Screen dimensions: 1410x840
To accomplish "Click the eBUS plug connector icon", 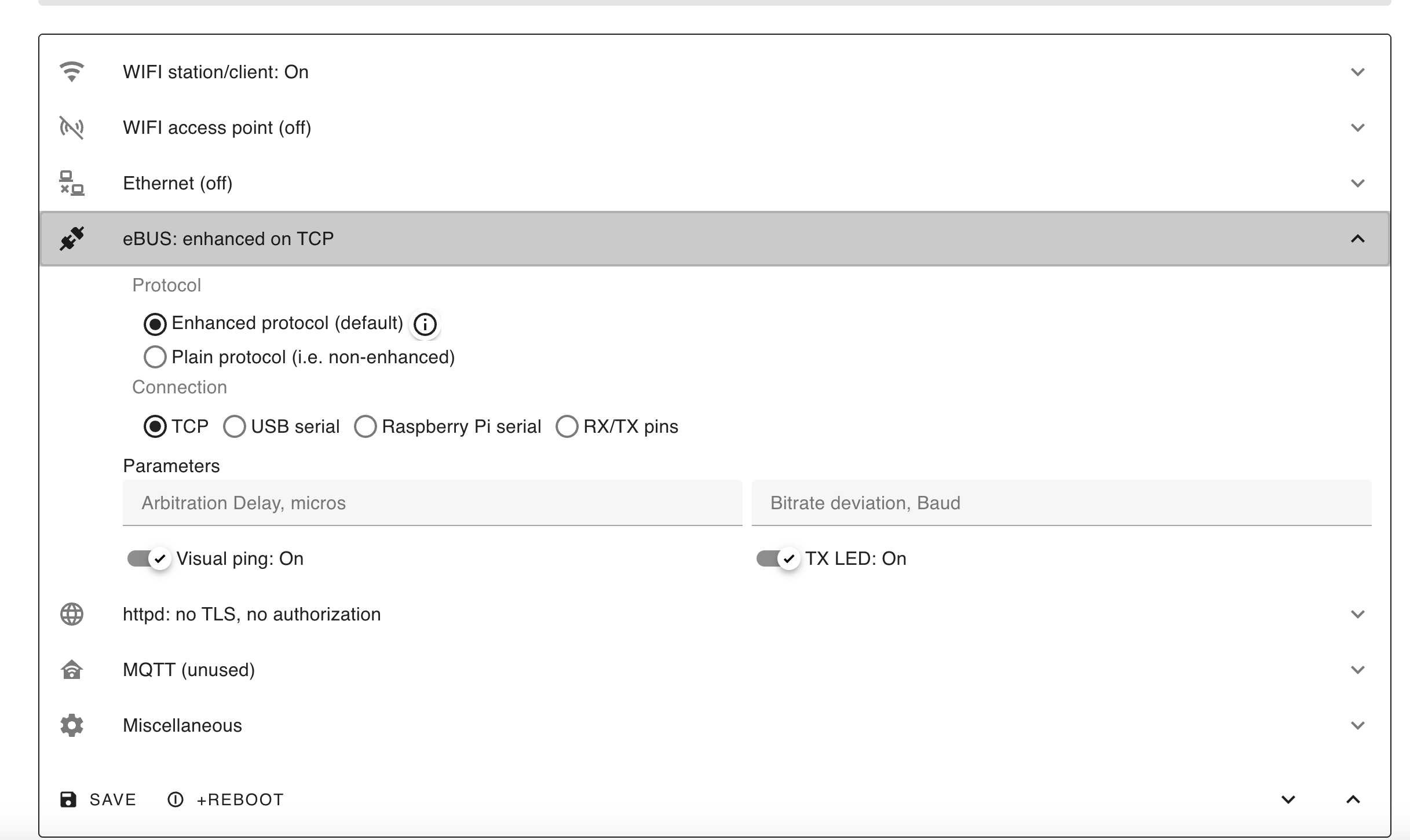I will click(x=72, y=239).
